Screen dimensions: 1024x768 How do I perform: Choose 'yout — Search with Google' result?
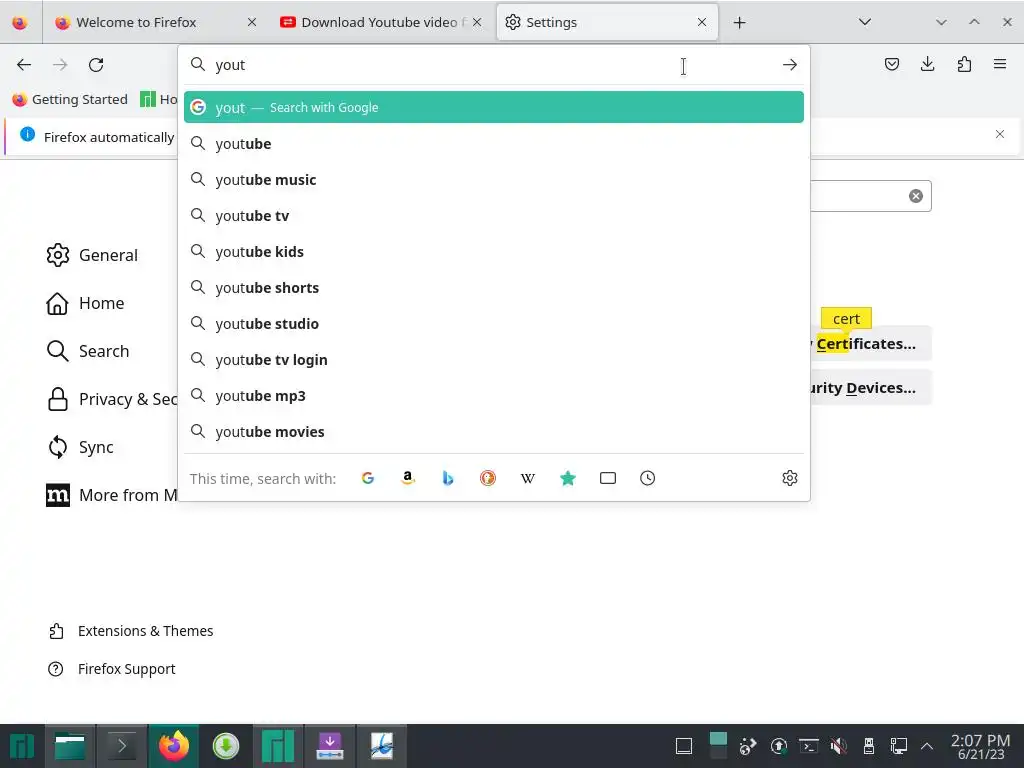click(494, 107)
